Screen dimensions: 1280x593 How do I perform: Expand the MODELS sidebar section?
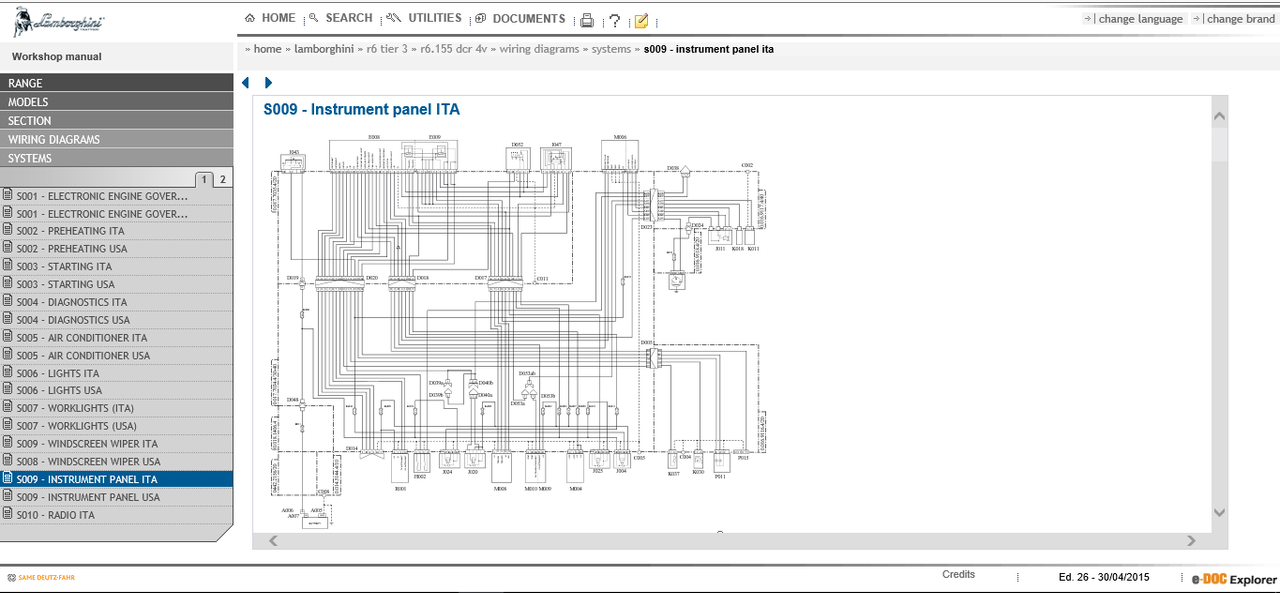click(117, 102)
